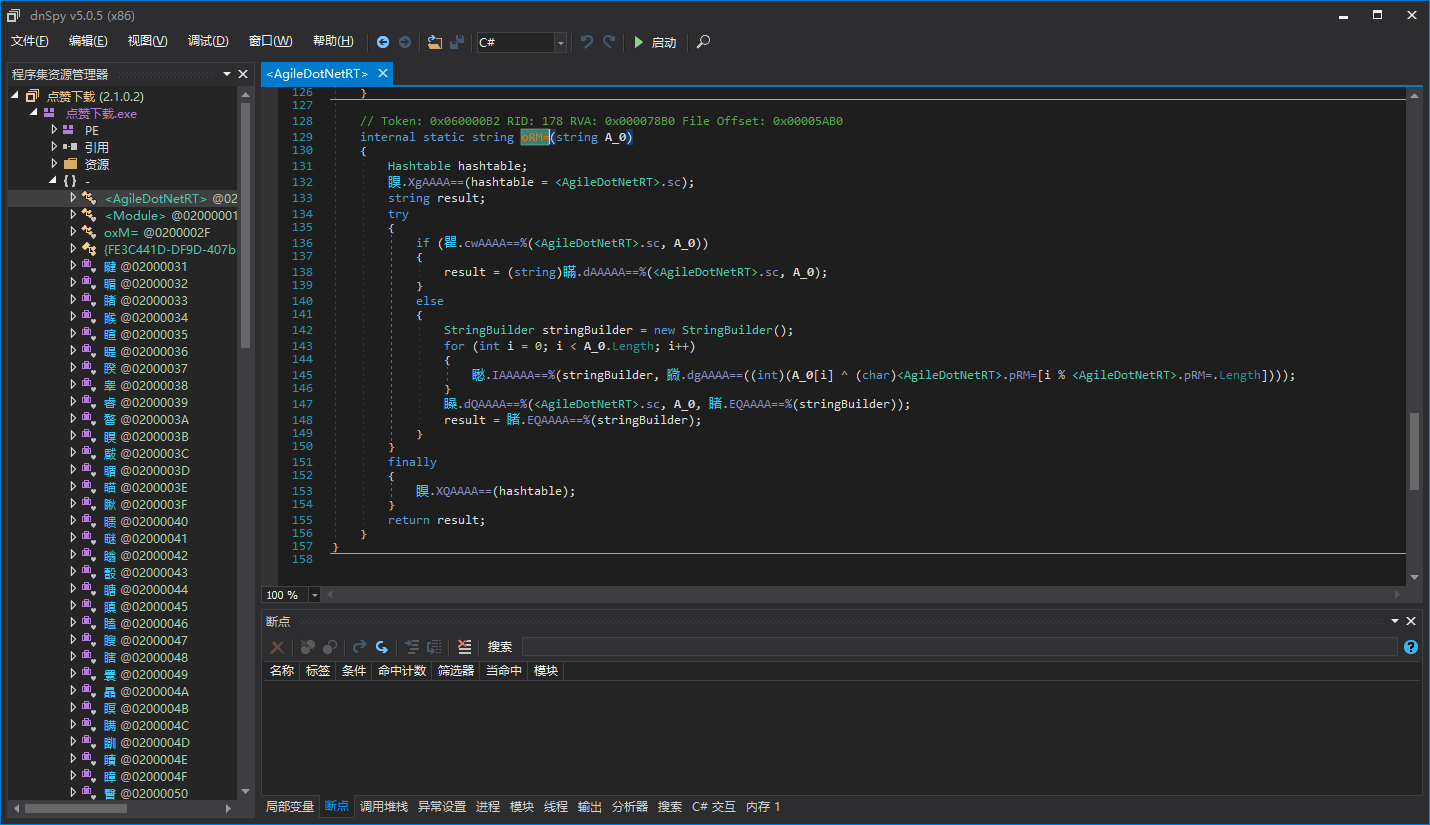
Task: Click the navigate back arrow icon
Action: (x=383, y=42)
